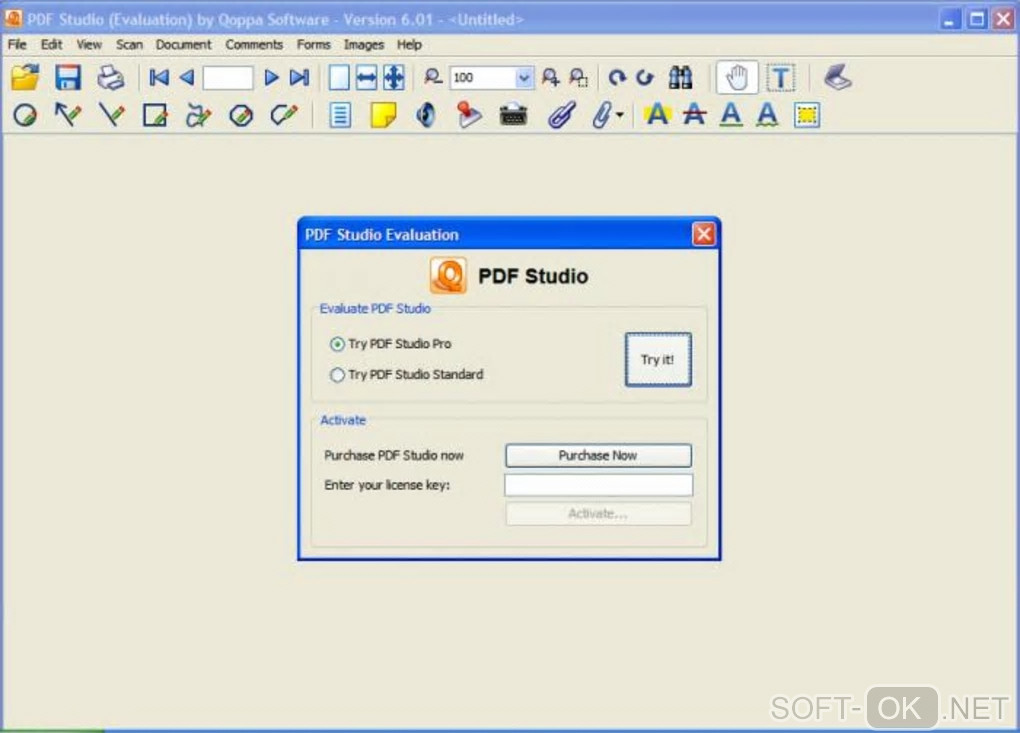Select the Hand tool
Image resolution: width=1020 pixels, height=733 pixels.
tap(736, 78)
